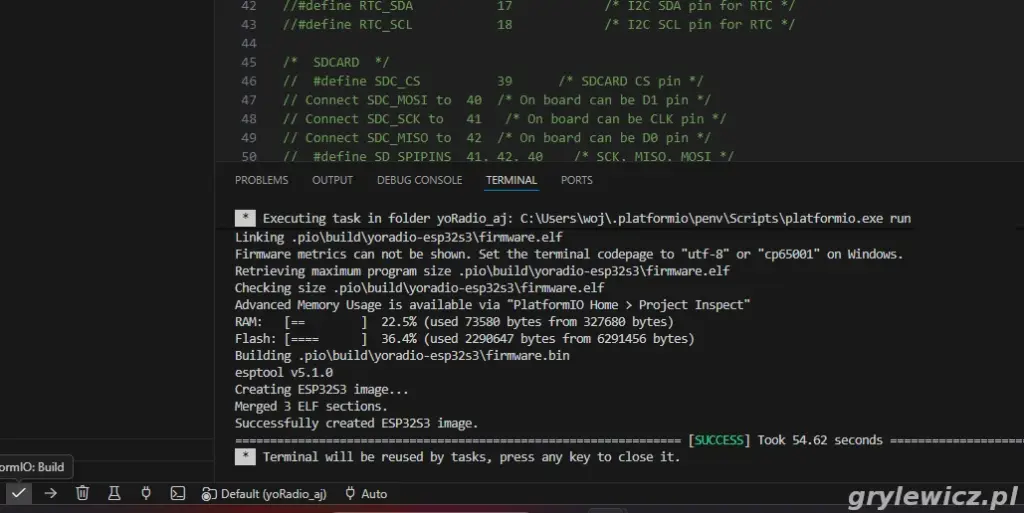Run tests with the flask icon

pos(114,493)
